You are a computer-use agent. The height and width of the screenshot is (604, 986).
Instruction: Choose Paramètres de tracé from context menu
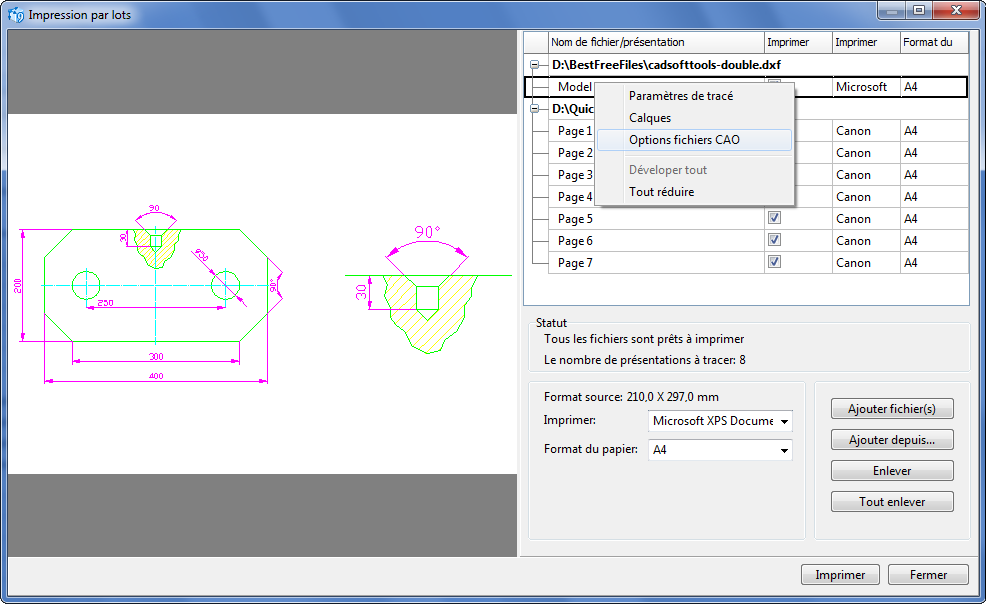click(x=680, y=96)
